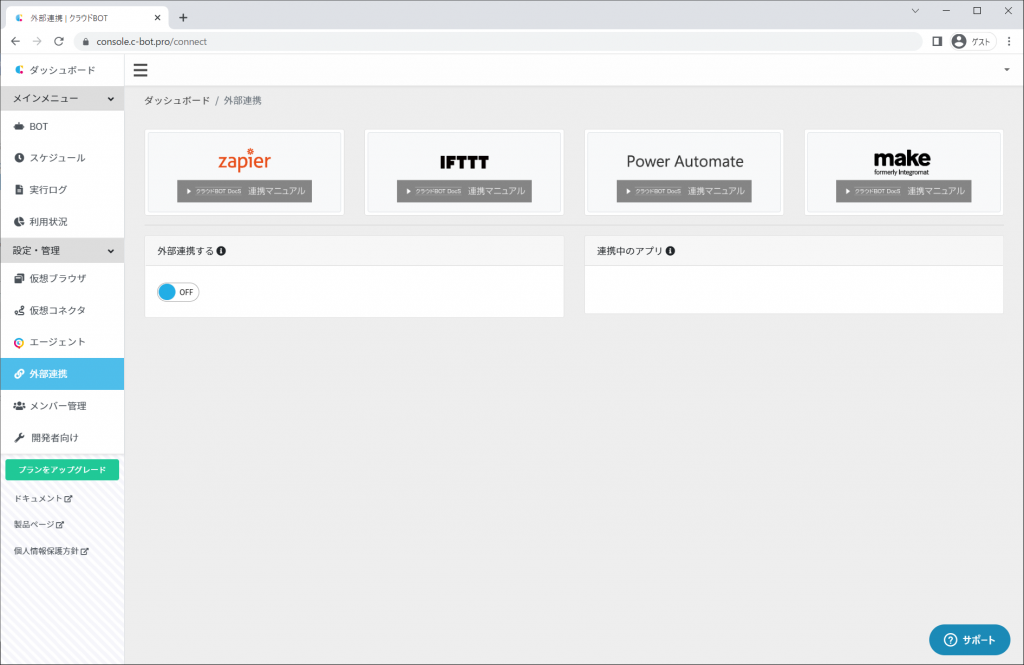Screen dimensions: 1024x665
Task: Click the dashboard logo icon in sidebar
Action: click(x=19, y=69)
